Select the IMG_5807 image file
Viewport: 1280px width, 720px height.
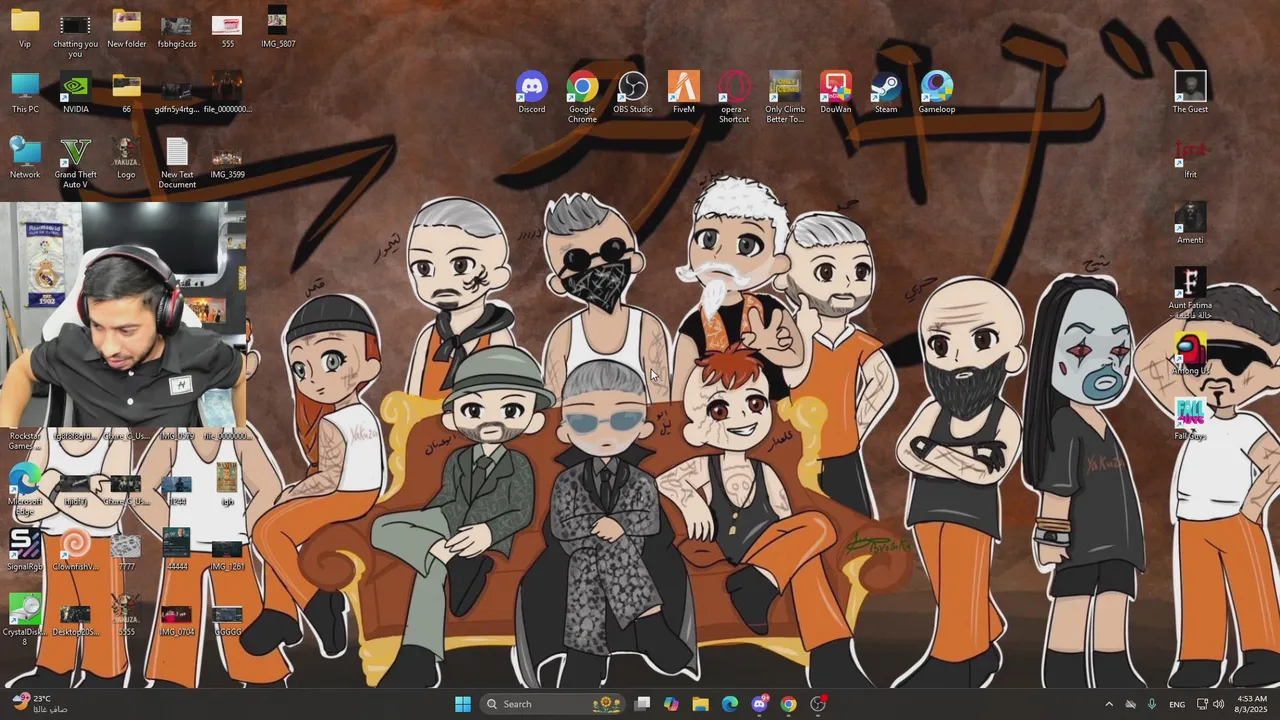tap(277, 27)
